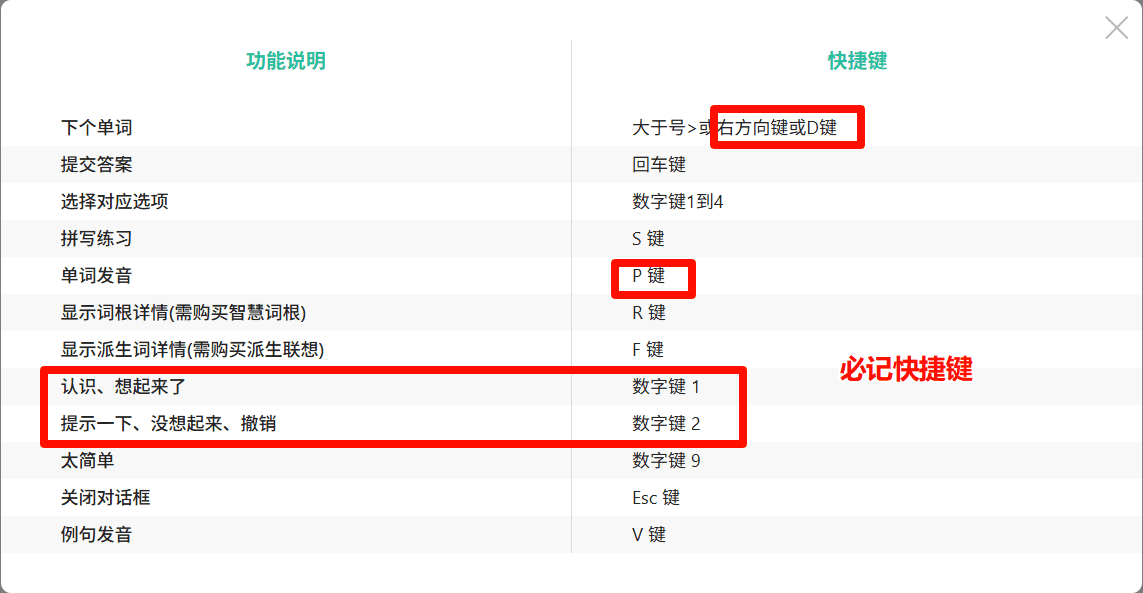Click the 回车键 shortcut entry
The image size is (1143, 593).
659,165
